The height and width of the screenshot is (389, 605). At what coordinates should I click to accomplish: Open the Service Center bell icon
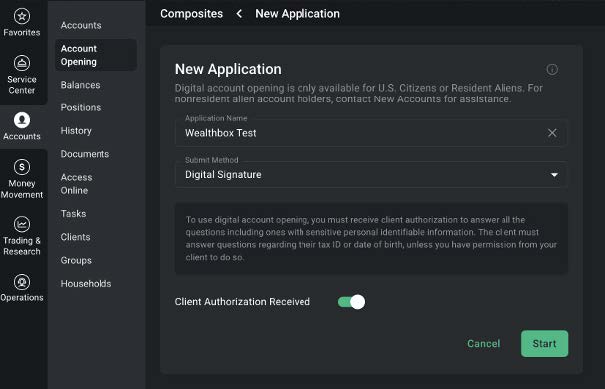(22, 63)
